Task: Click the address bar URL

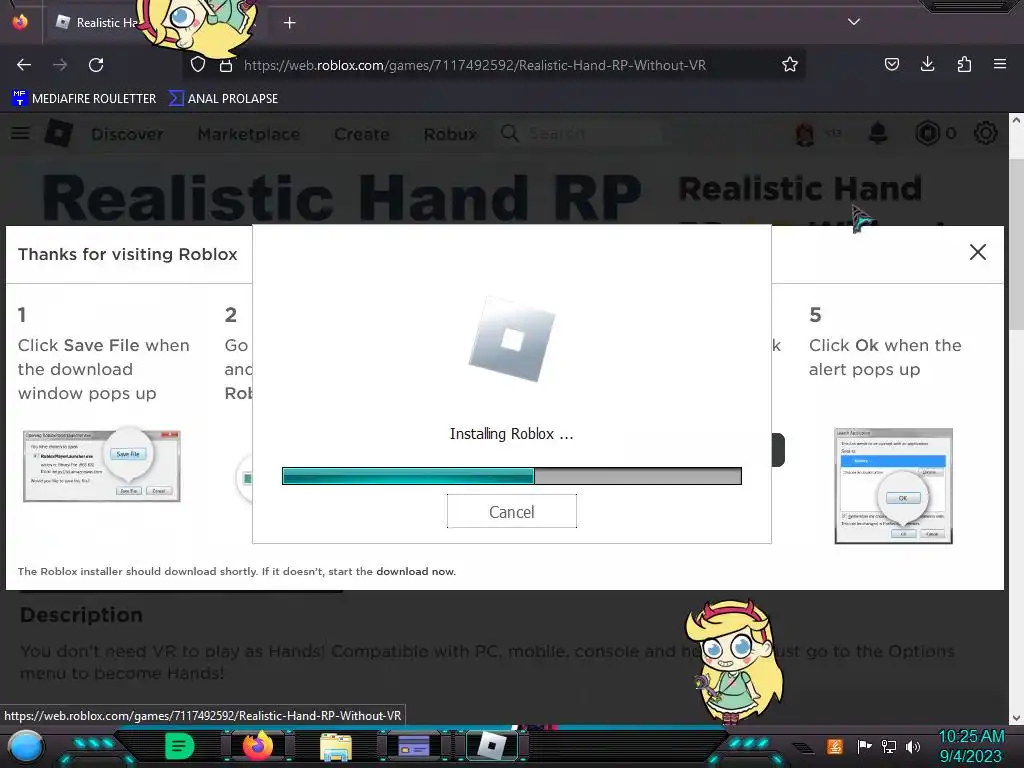Action: [475, 65]
